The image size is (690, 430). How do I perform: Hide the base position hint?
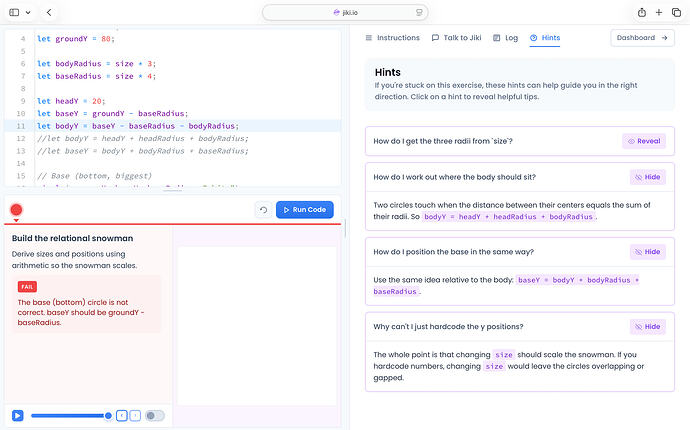click(648, 252)
